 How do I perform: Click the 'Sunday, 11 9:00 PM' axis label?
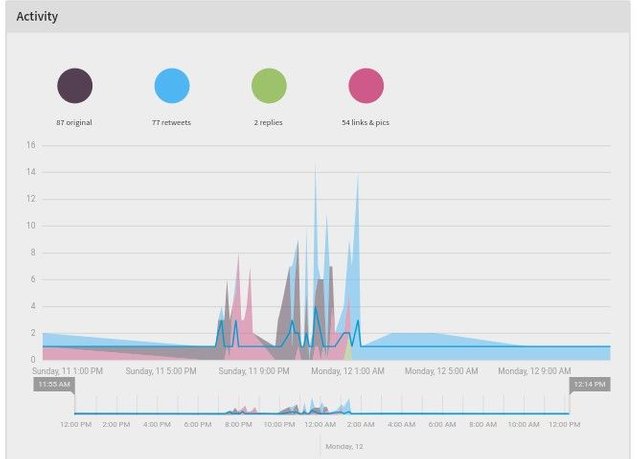coord(254,371)
